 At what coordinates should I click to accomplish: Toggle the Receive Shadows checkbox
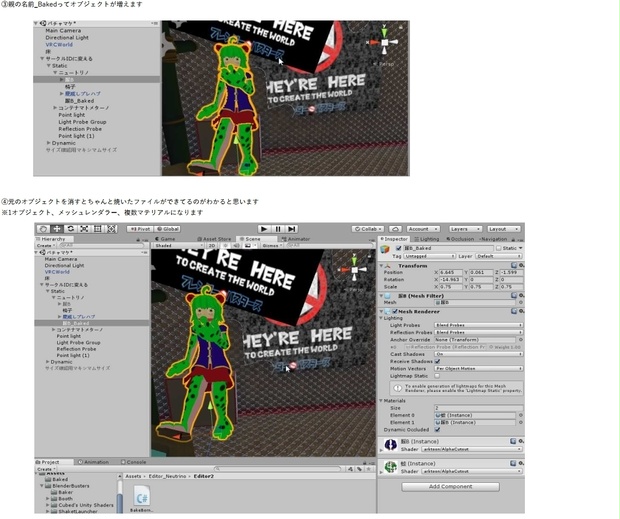(x=437, y=361)
